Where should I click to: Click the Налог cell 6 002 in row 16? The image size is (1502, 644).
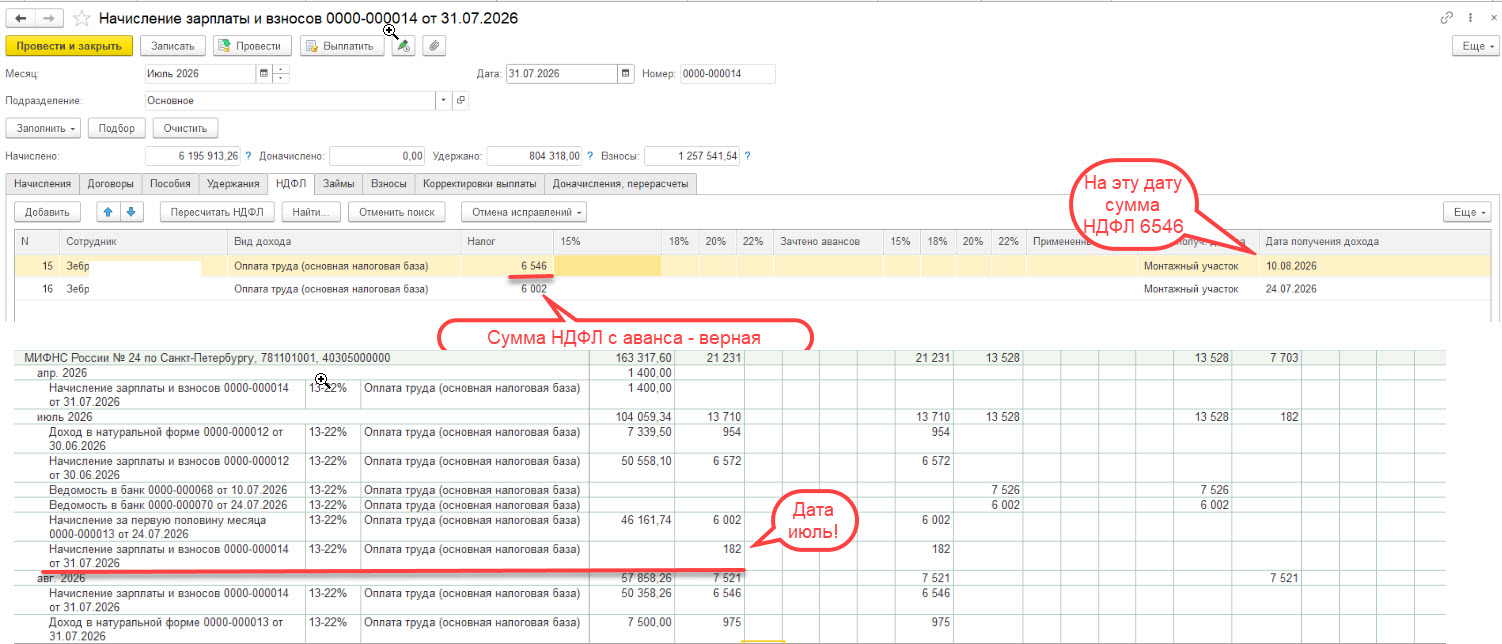(507, 288)
